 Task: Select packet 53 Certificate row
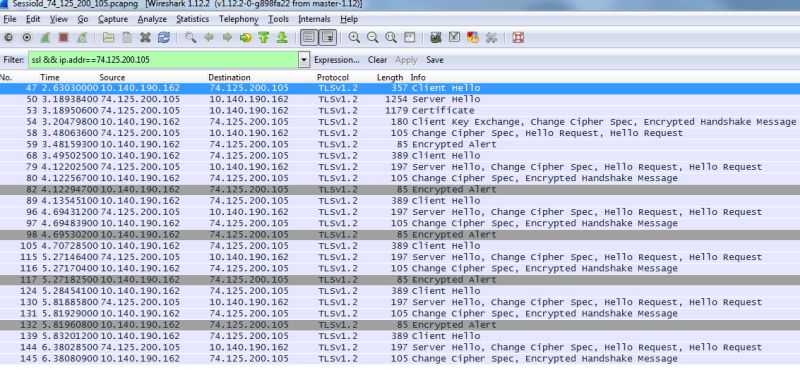click(x=400, y=111)
